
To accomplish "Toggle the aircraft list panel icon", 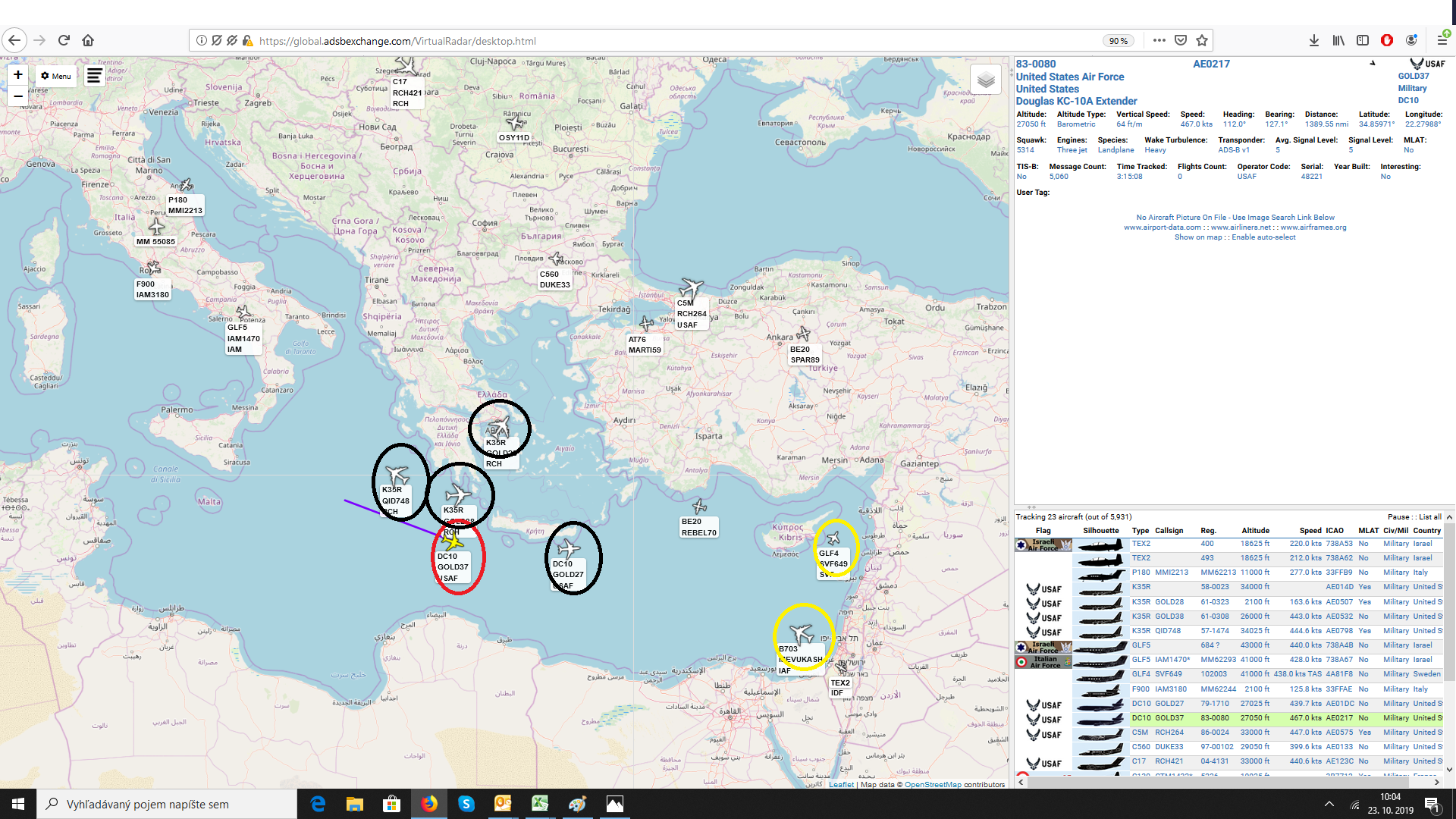I will tap(94, 76).
